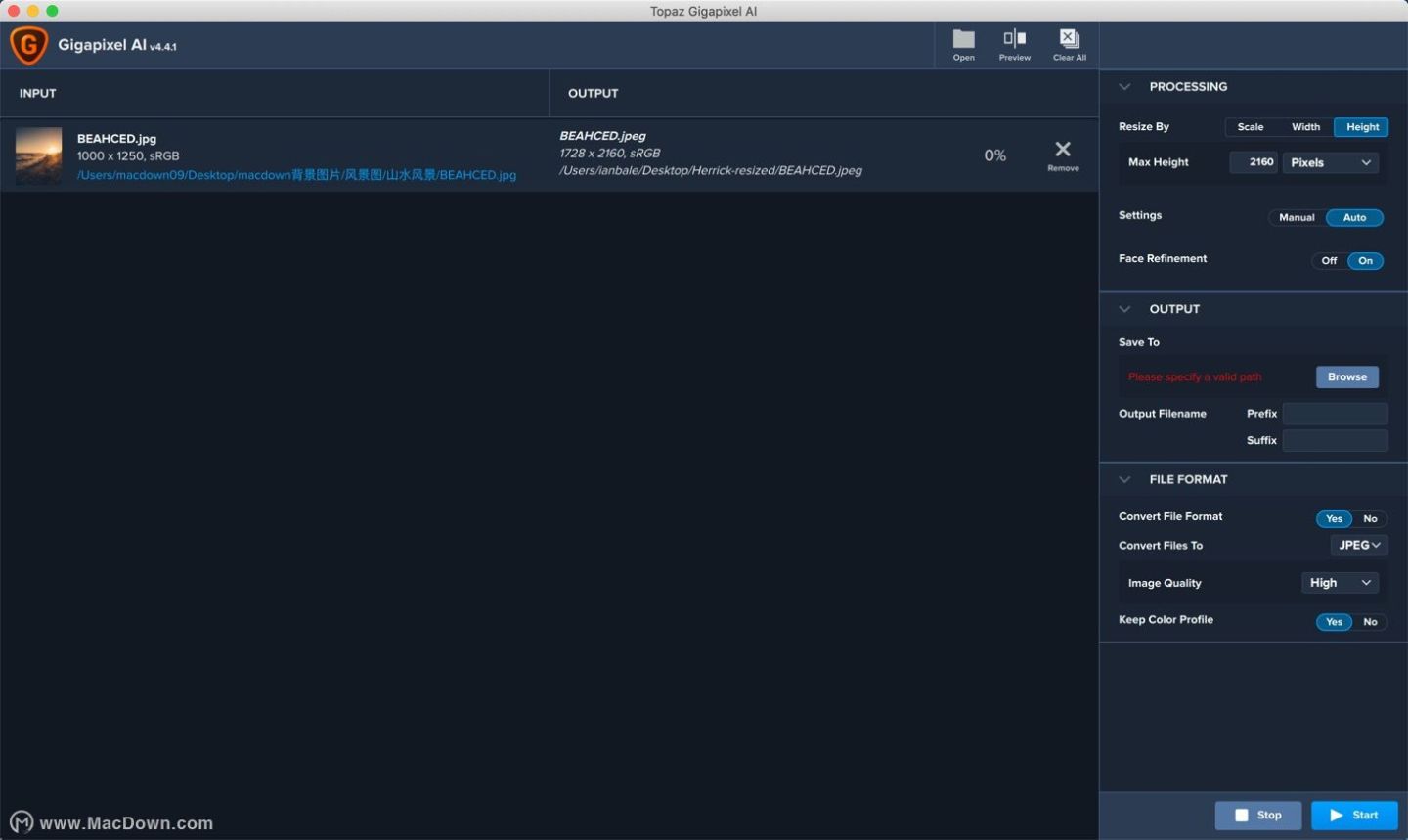Open the Pixels unit dropdown
Image resolution: width=1408 pixels, height=840 pixels.
click(x=1331, y=162)
